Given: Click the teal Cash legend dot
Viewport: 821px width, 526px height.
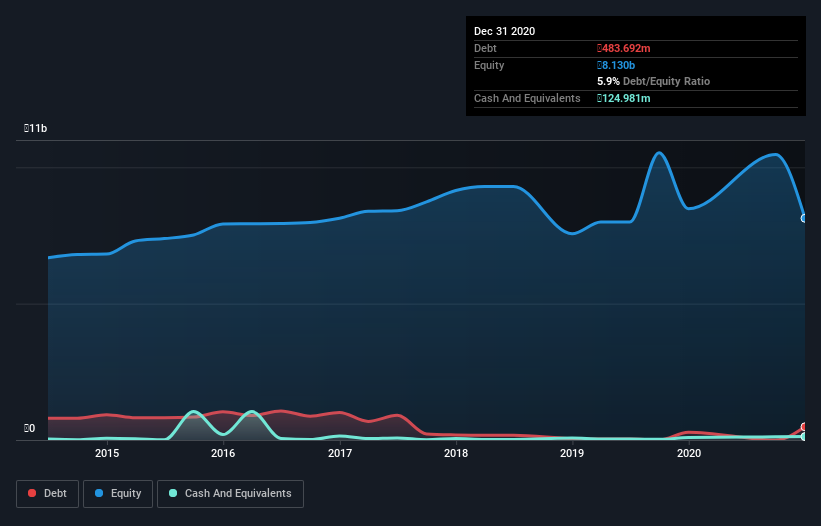Looking at the screenshot, I should click(173, 493).
